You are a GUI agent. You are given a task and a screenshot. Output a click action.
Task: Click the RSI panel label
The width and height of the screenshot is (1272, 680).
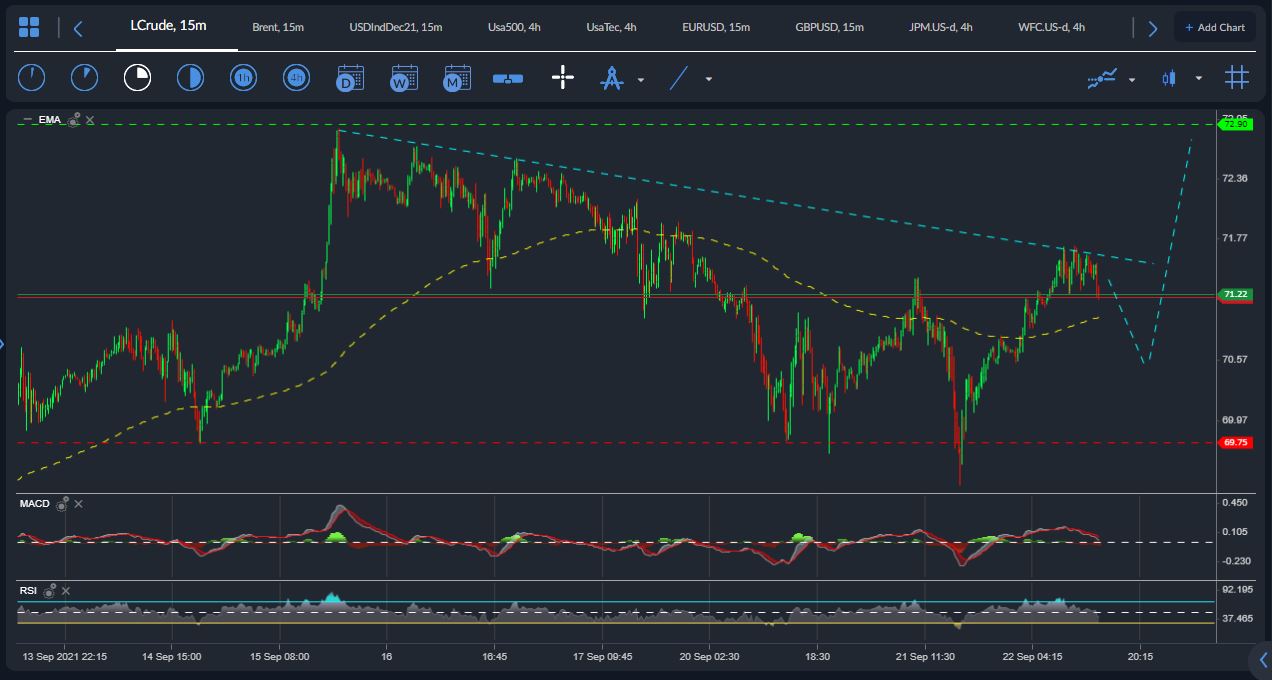(28, 591)
